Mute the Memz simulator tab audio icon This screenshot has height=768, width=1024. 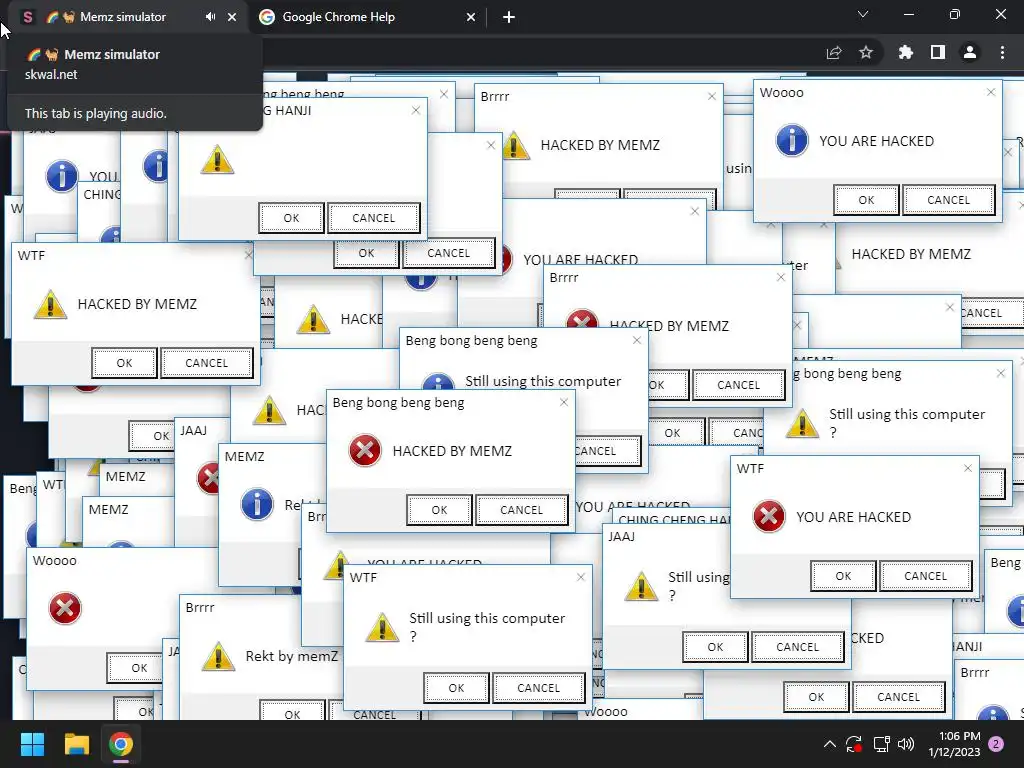[210, 17]
